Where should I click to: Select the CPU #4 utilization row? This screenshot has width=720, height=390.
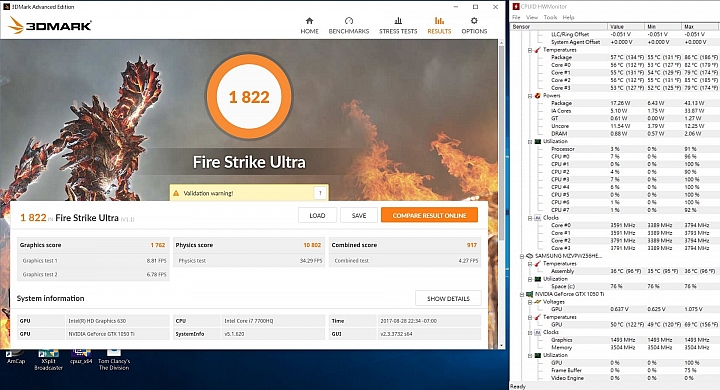(615, 187)
